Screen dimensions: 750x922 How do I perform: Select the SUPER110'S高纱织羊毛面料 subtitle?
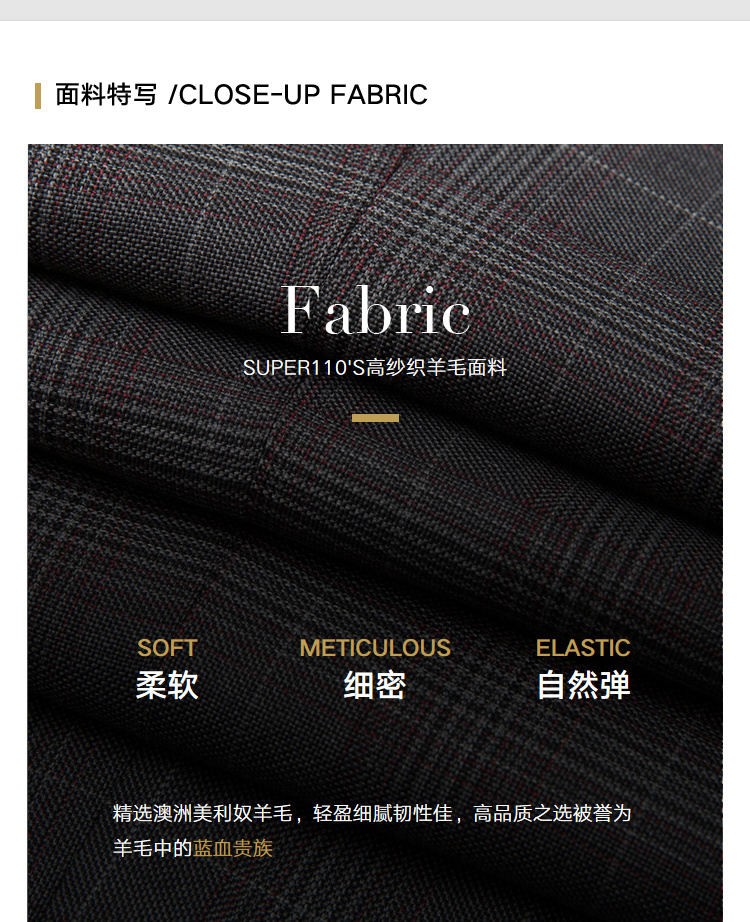(x=375, y=368)
